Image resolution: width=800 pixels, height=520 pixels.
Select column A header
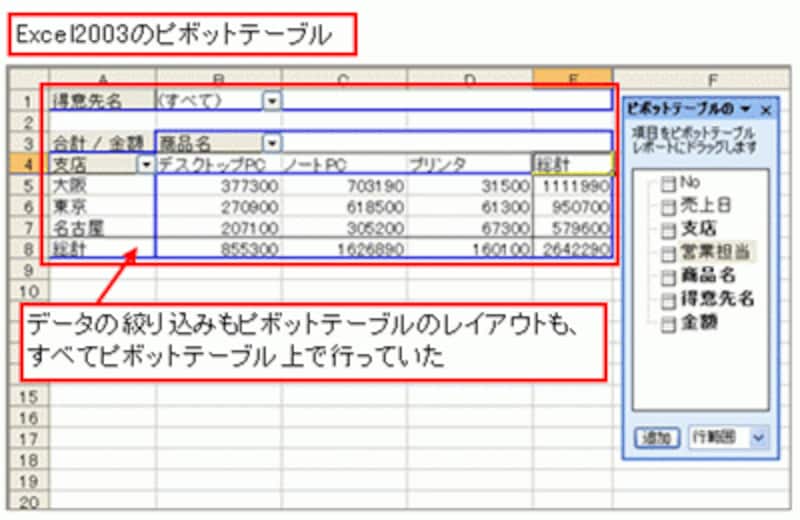(x=103, y=78)
